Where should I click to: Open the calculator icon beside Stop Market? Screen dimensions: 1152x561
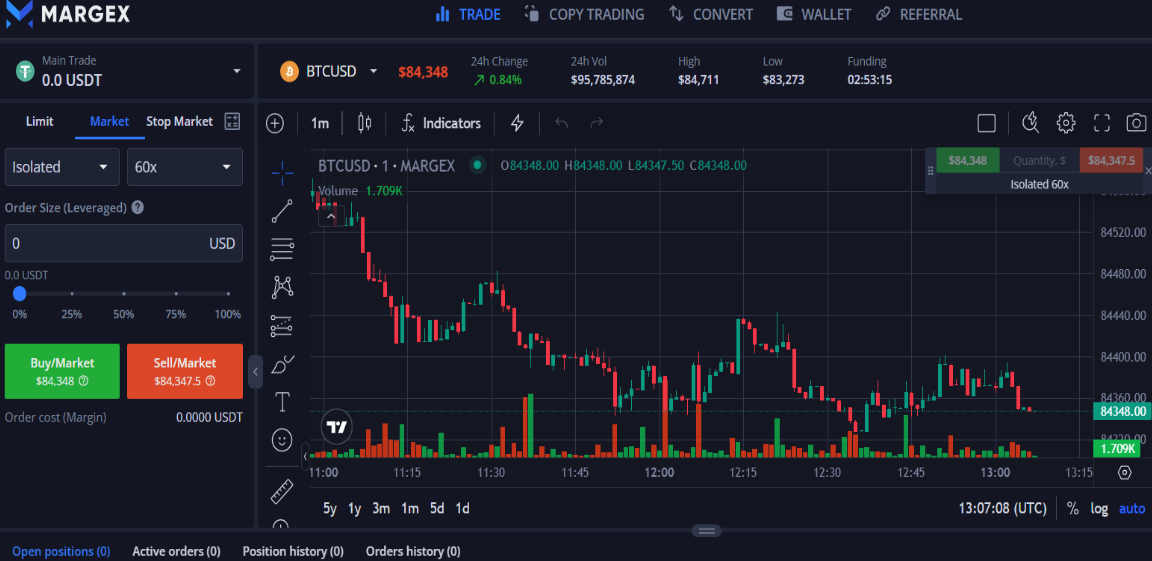pyautogui.click(x=232, y=122)
